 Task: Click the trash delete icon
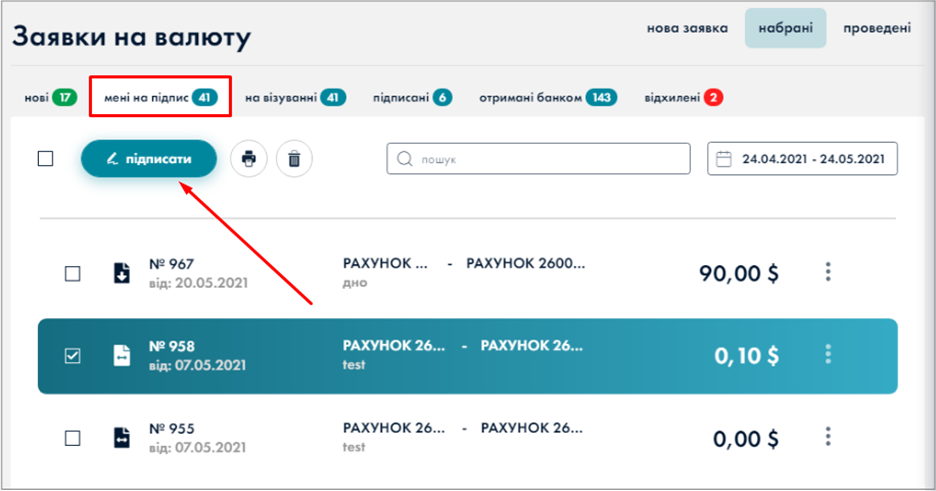pos(294,159)
